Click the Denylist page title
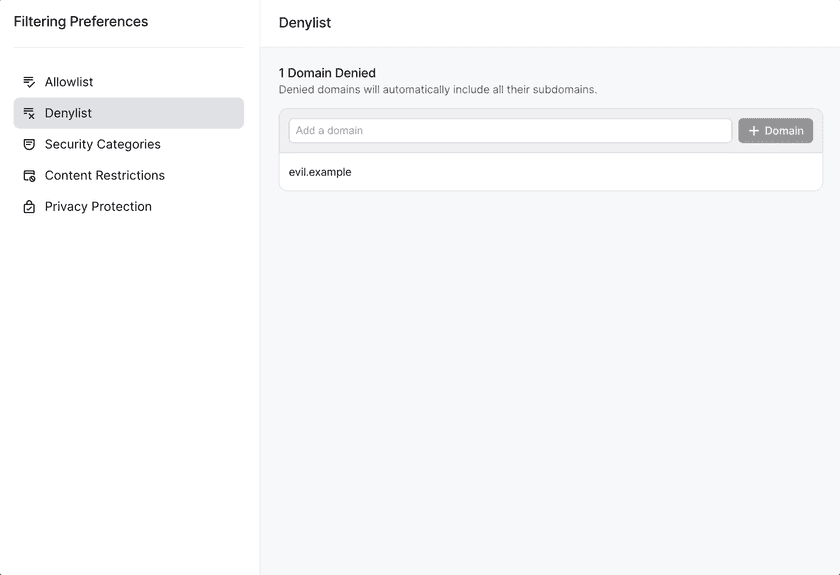This screenshot has height=575, width=840. click(305, 23)
